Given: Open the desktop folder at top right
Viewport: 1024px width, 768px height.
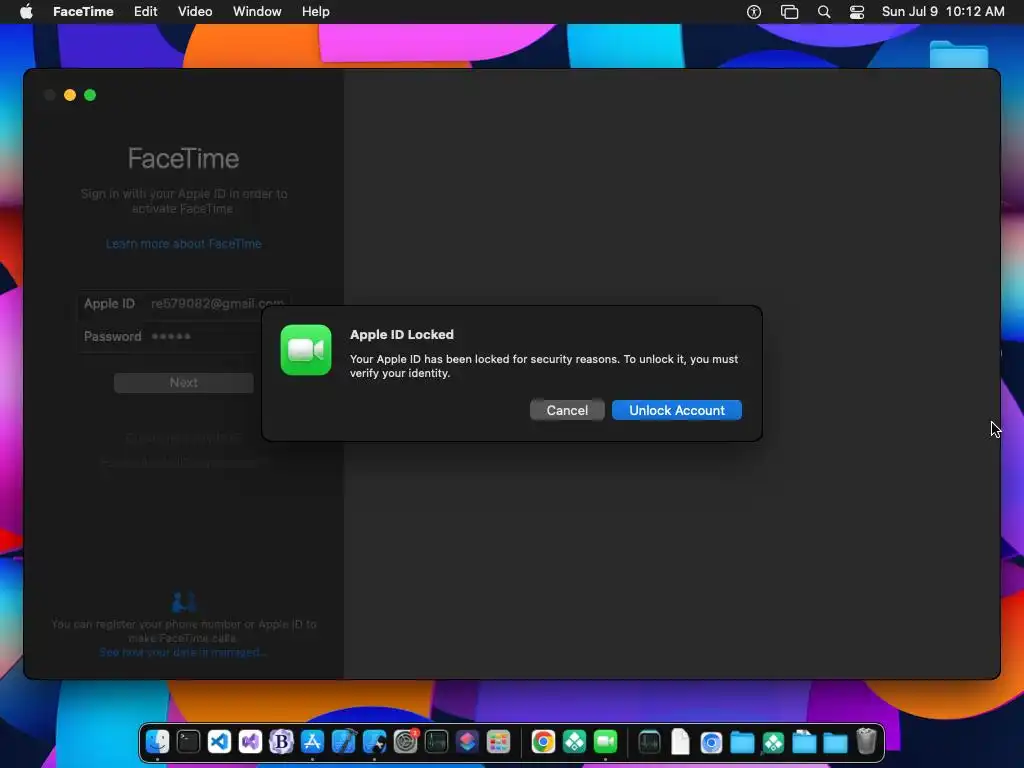Looking at the screenshot, I should click(959, 55).
